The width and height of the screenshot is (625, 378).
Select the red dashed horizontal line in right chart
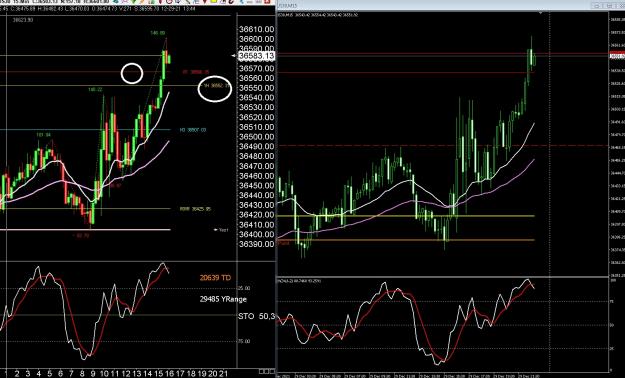[x=442, y=146]
